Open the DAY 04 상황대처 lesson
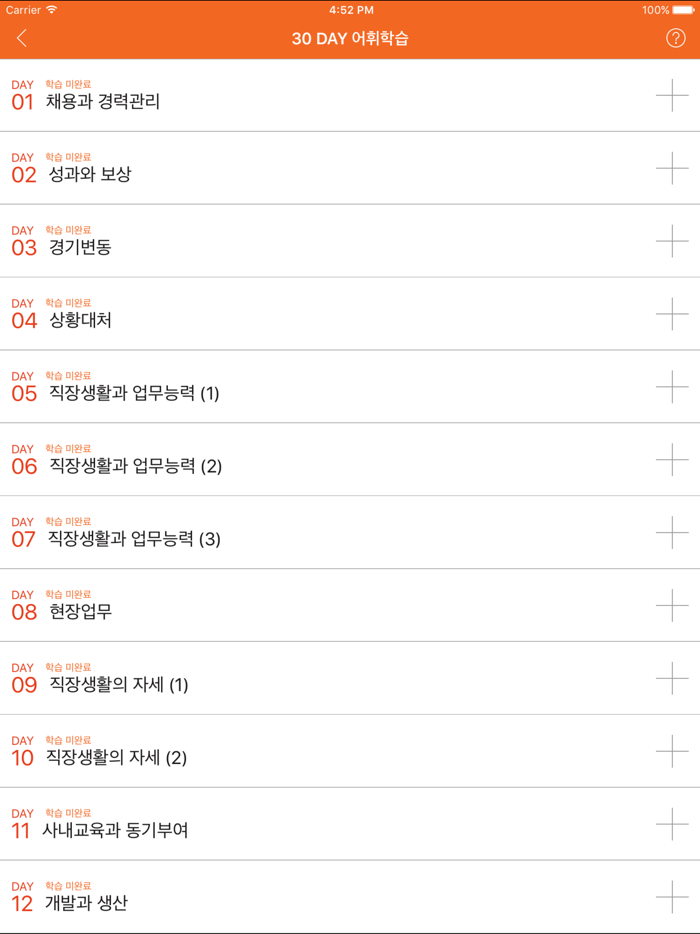The width and height of the screenshot is (700, 934). pyautogui.click(x=80, y=320)
